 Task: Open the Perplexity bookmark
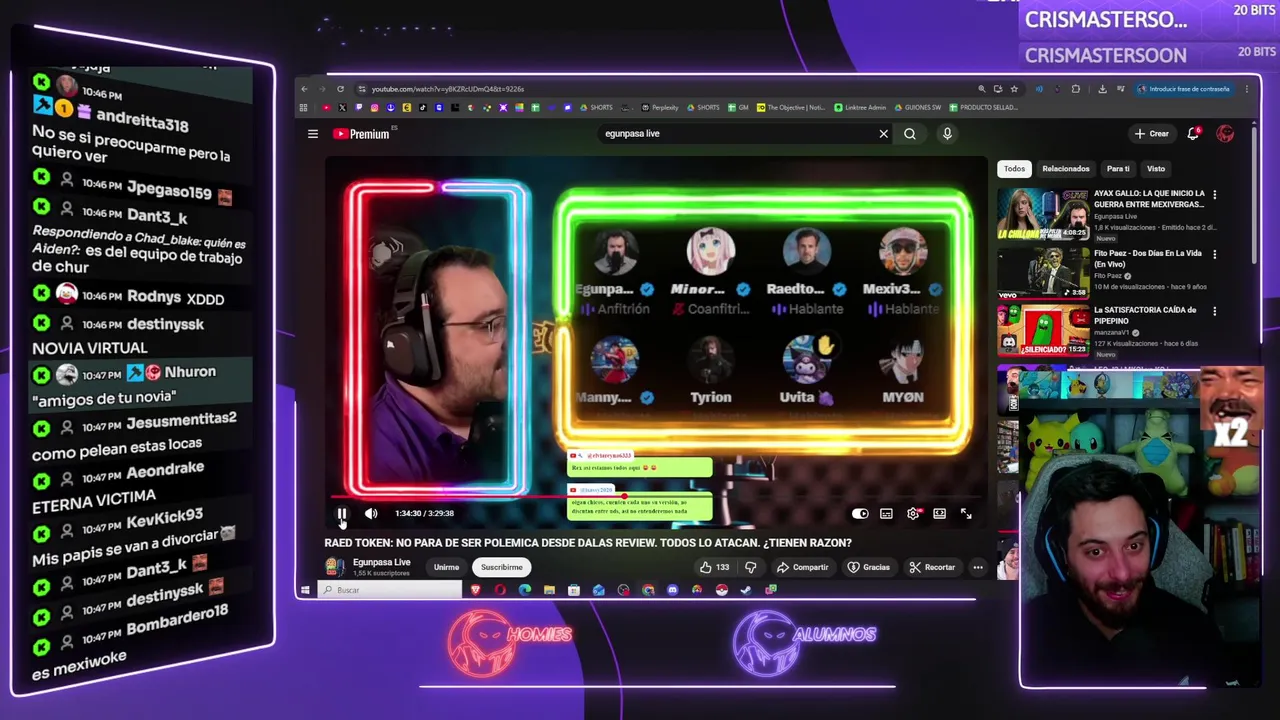coord(660,108)
